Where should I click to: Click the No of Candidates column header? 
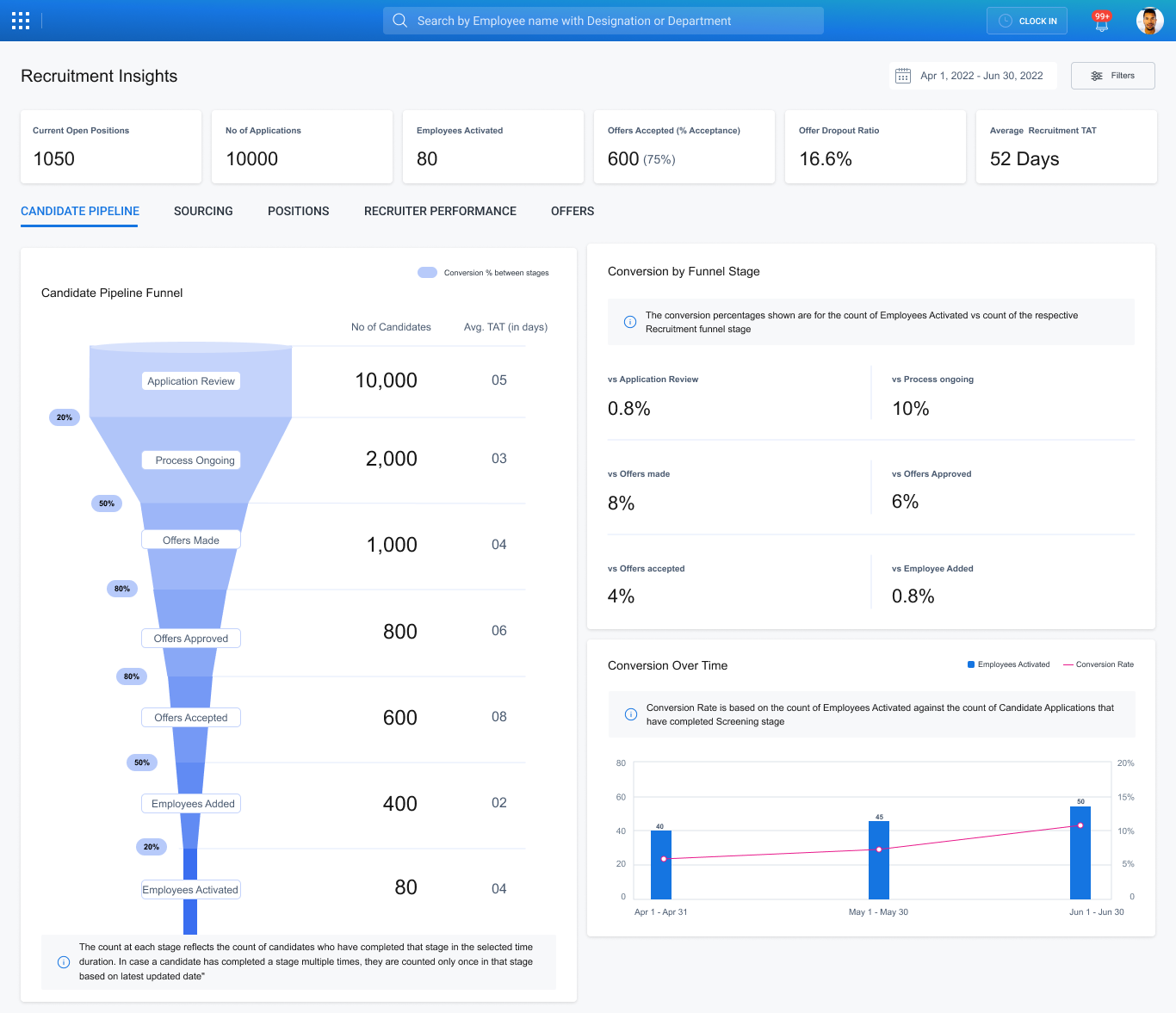click(x=391, y=327)
